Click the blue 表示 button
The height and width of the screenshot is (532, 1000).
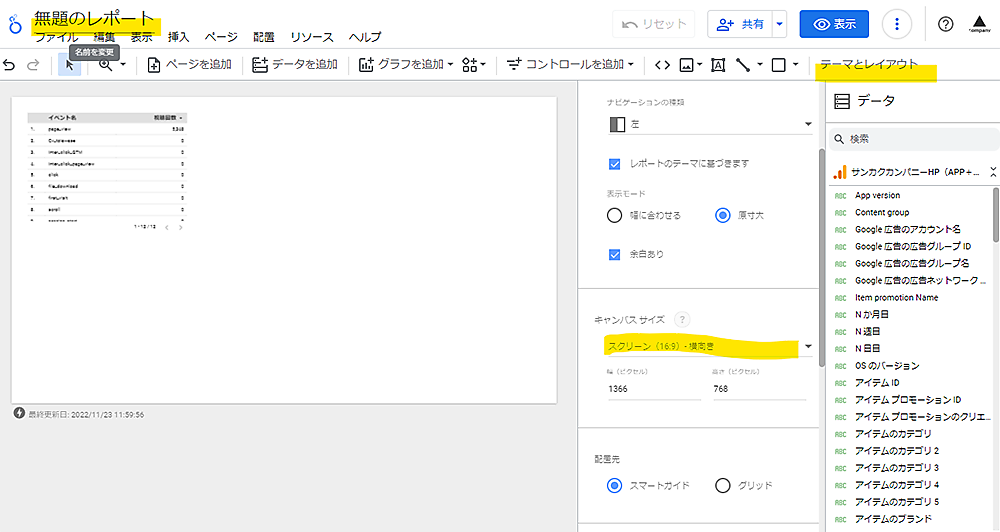[x=834, y=24]
